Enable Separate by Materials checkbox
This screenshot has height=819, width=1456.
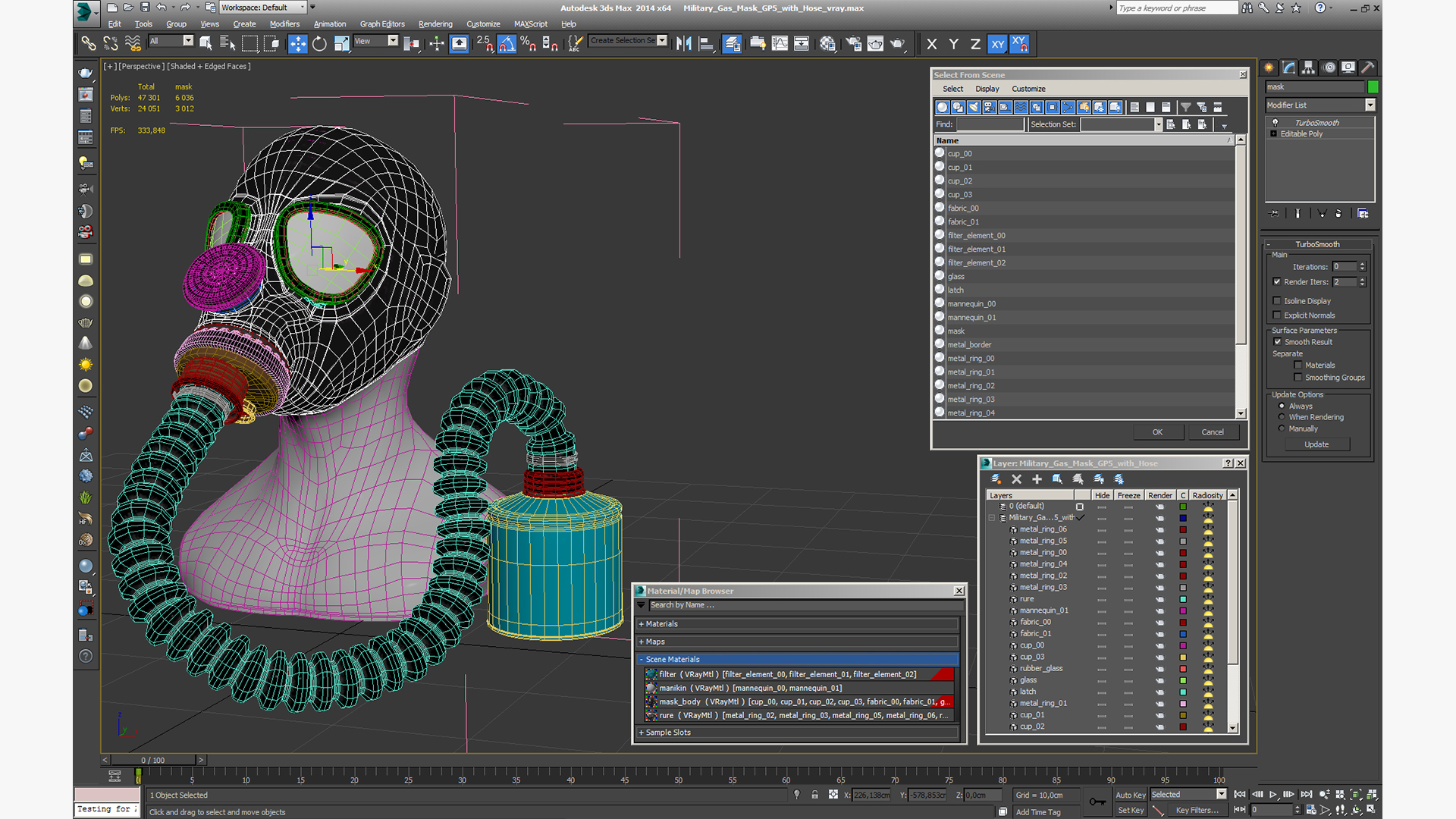click(1298, 366)
